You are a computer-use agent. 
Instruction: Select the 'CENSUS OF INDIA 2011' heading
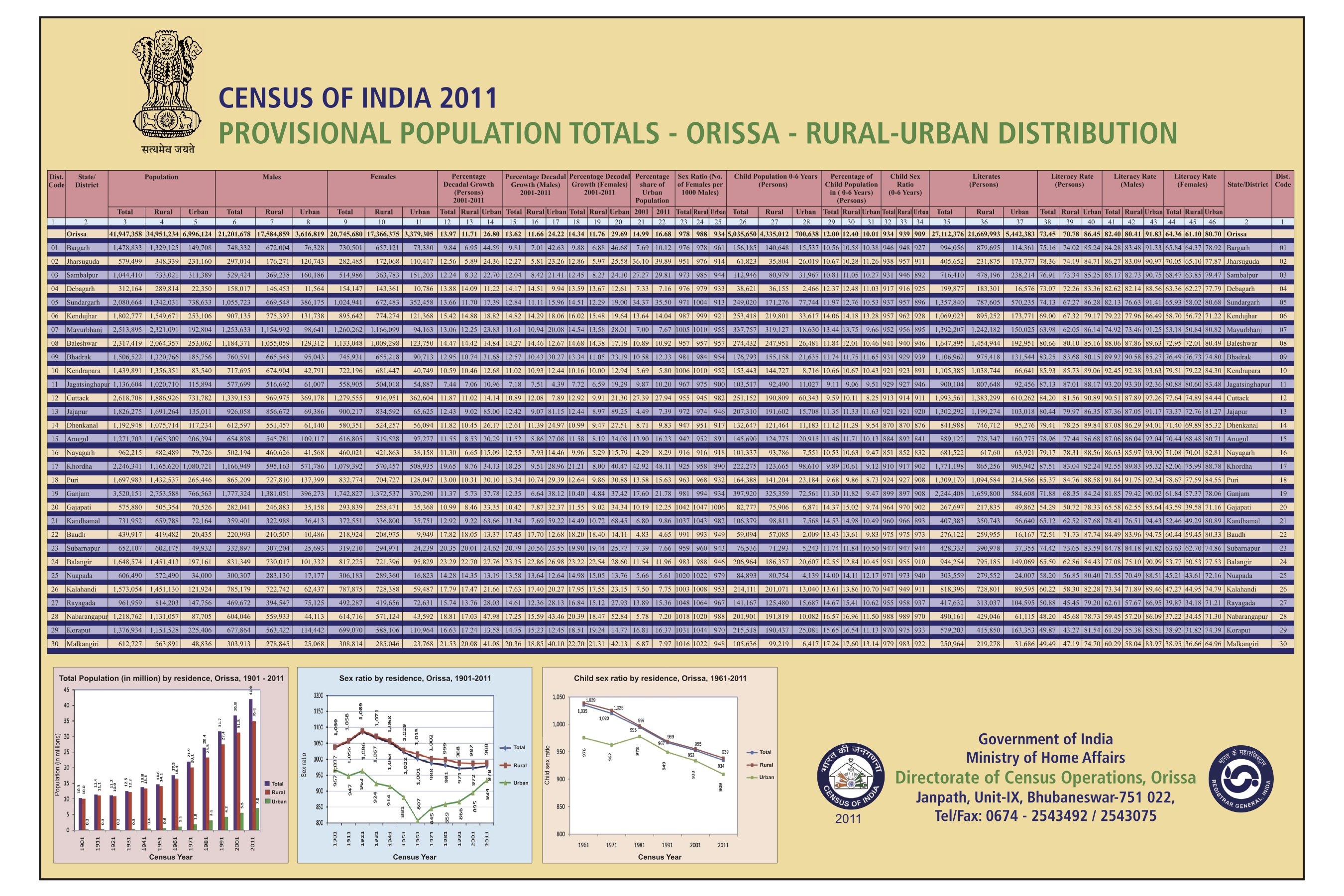tap(358, 98)
